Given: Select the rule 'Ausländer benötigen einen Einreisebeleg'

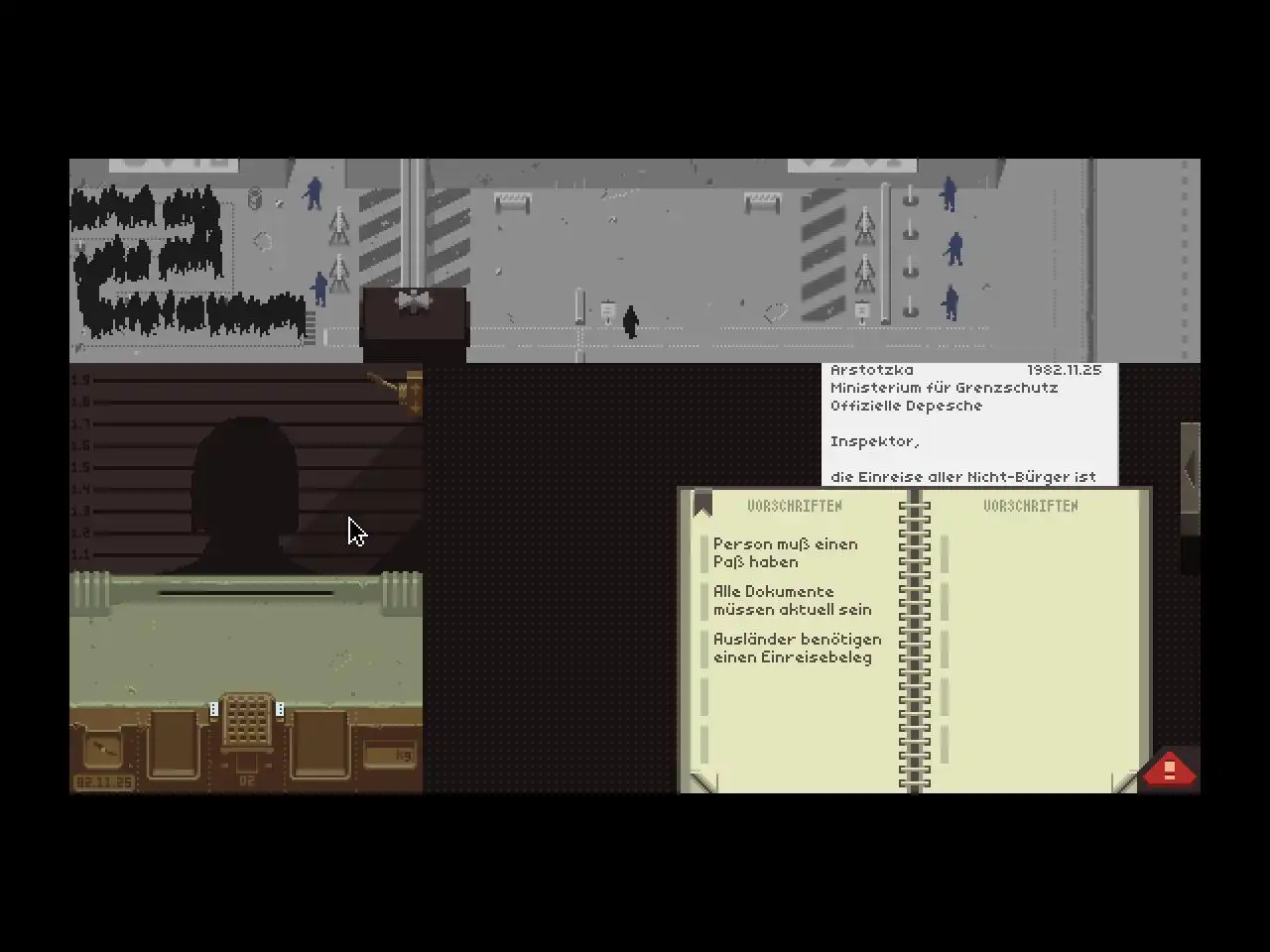Looking at the screenshot, I should point(797,649).
